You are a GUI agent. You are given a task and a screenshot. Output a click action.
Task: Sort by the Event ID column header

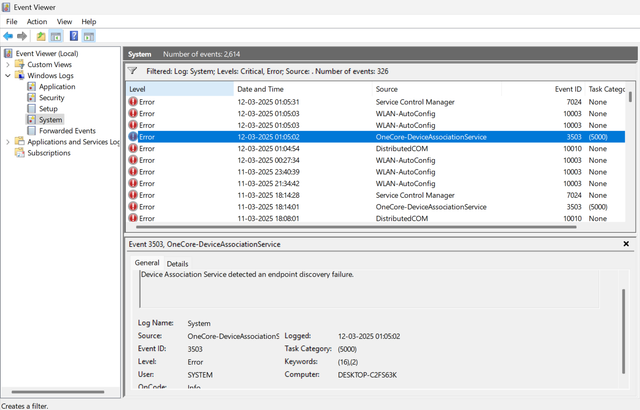pos(543,89)
